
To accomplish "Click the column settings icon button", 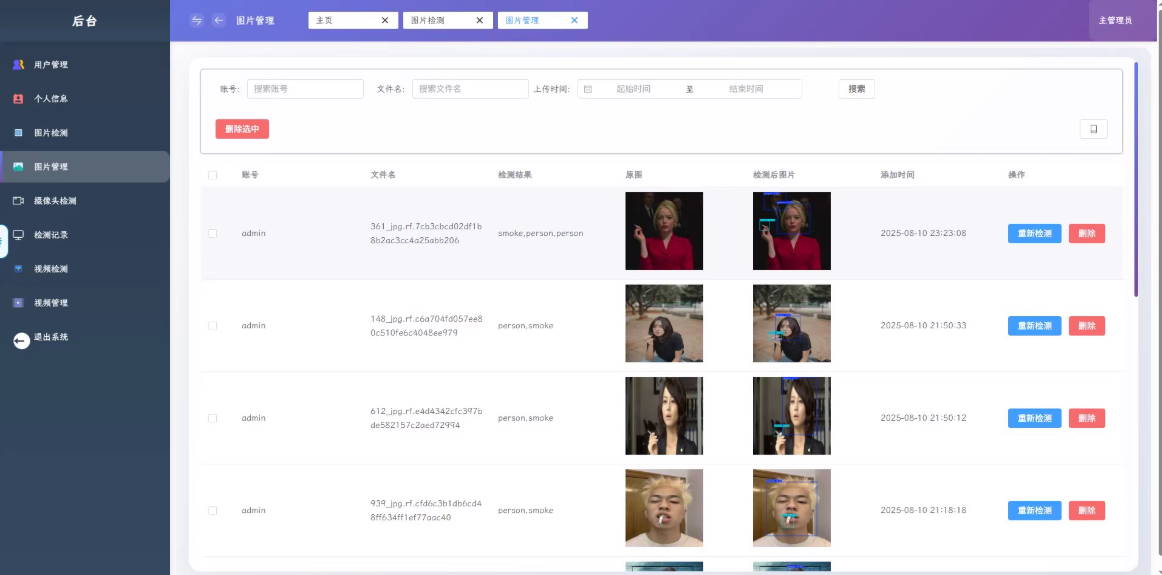I will point(1094,129).
